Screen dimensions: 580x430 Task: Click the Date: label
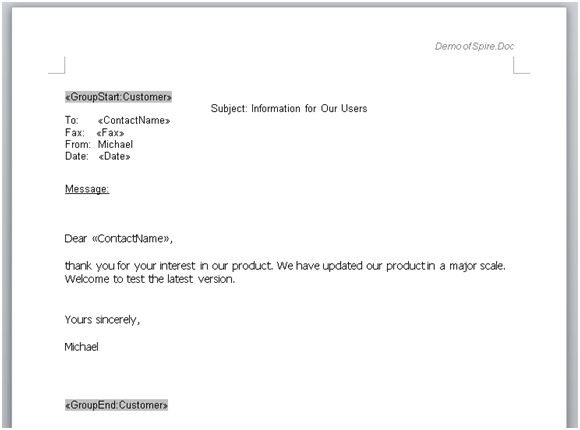point(77,156)
